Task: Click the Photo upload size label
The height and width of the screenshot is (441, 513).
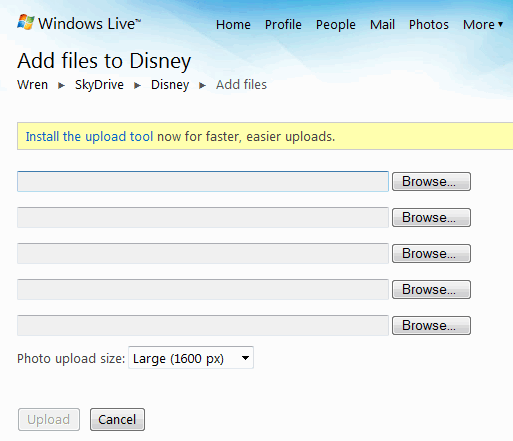Action: pos(71,359)
